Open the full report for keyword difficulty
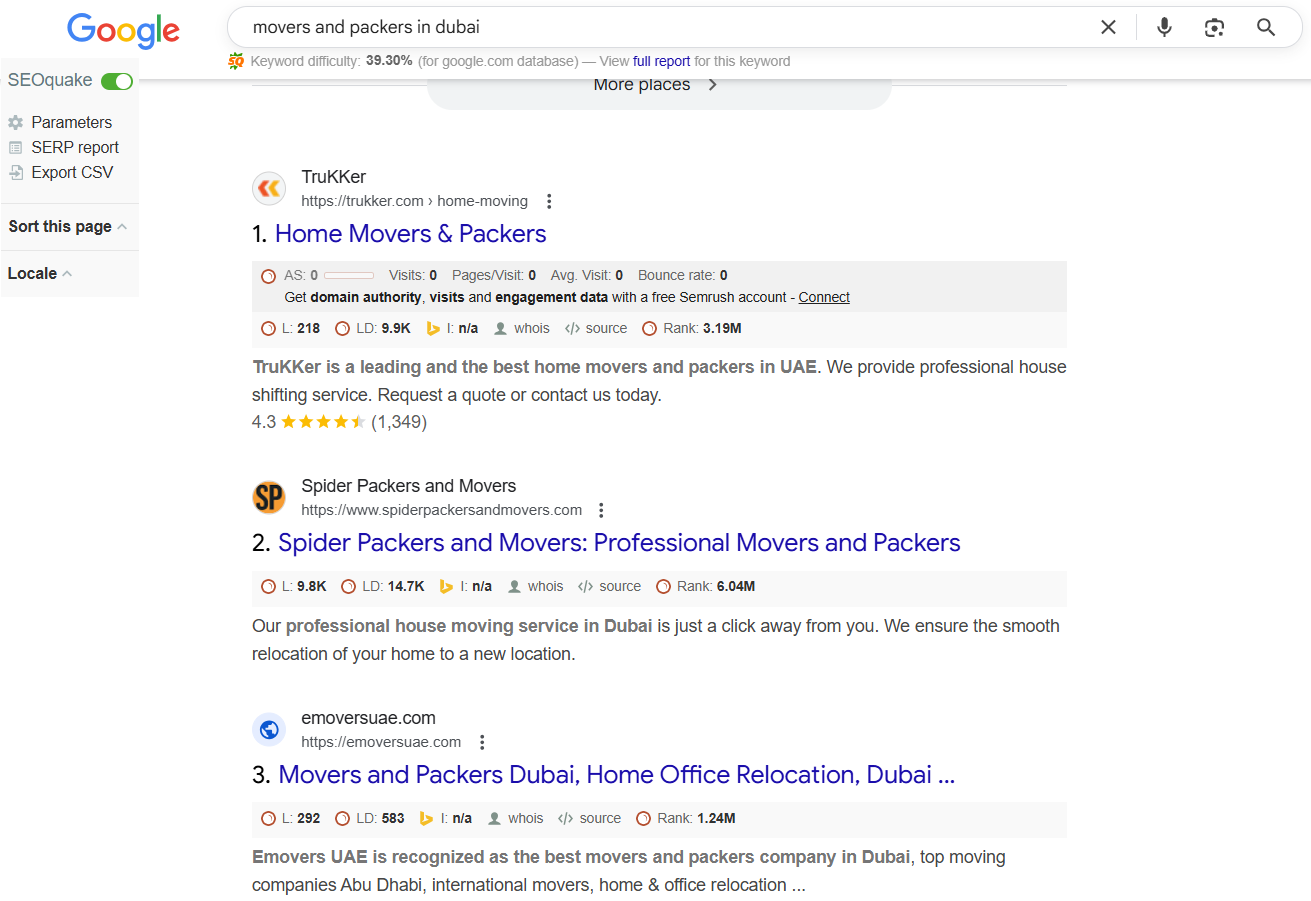 (661, 61)
